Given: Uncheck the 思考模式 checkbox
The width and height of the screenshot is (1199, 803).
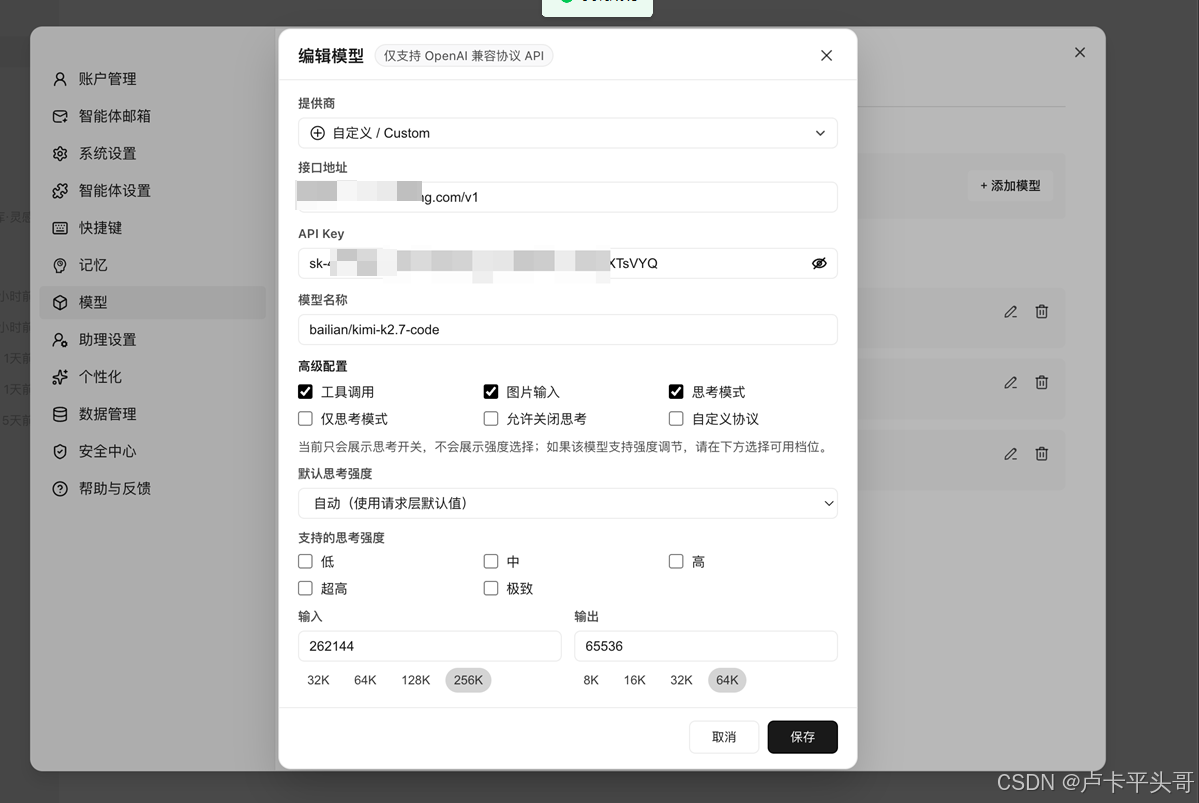Looking at the screenshot, I should 676,392.
